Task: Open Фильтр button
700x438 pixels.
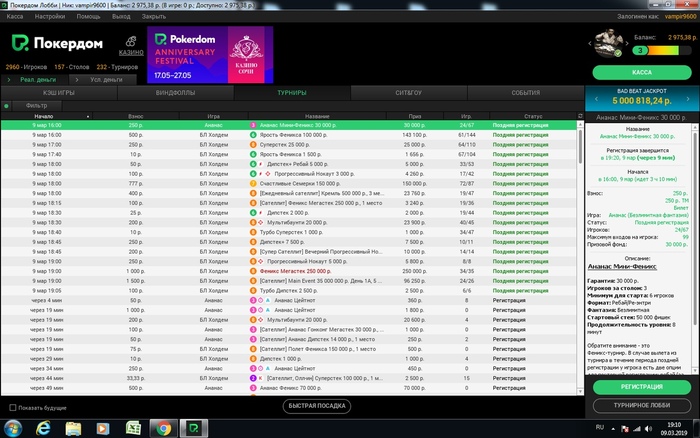Action: point(37,106)
